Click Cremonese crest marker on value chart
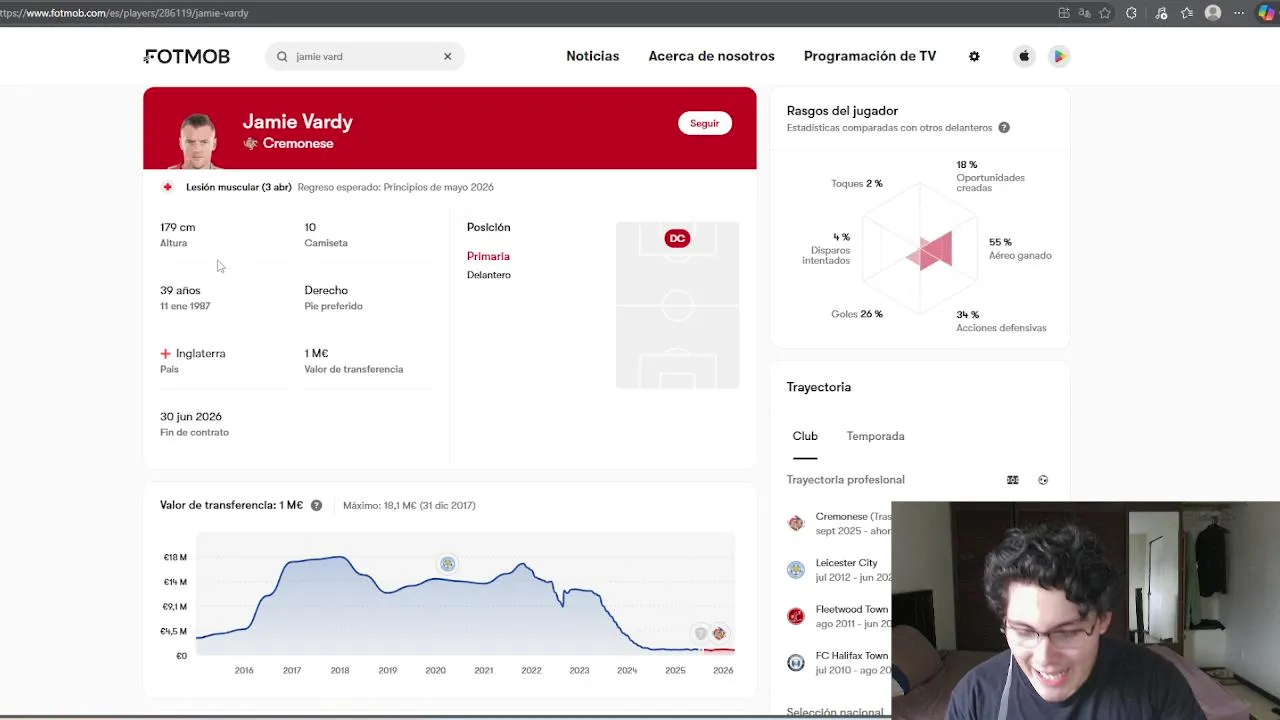 click(719, 633)
